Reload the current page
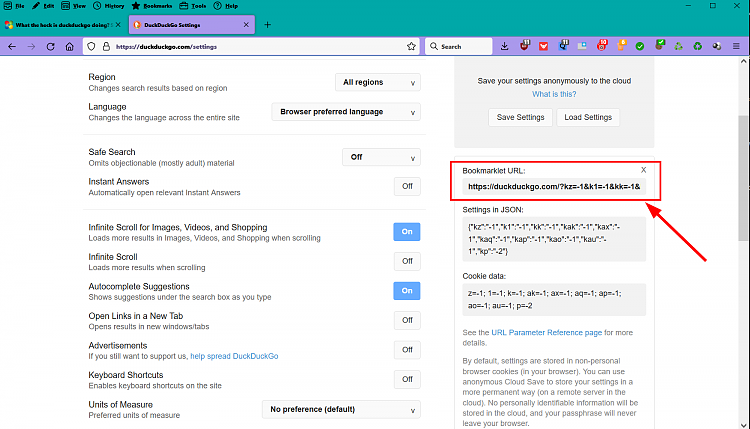The image size is (750, 429). pyautogui.click(x=50, y=46)
